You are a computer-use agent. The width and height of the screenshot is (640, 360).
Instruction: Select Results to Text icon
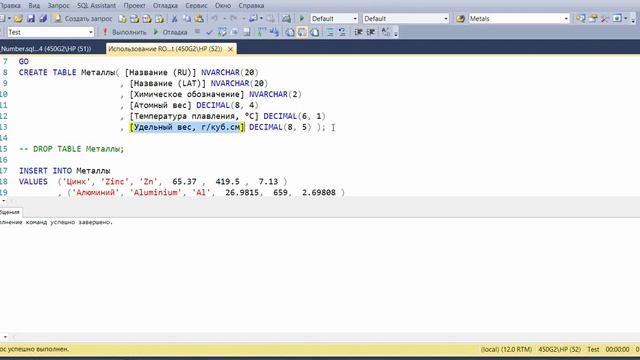[289, 32]
